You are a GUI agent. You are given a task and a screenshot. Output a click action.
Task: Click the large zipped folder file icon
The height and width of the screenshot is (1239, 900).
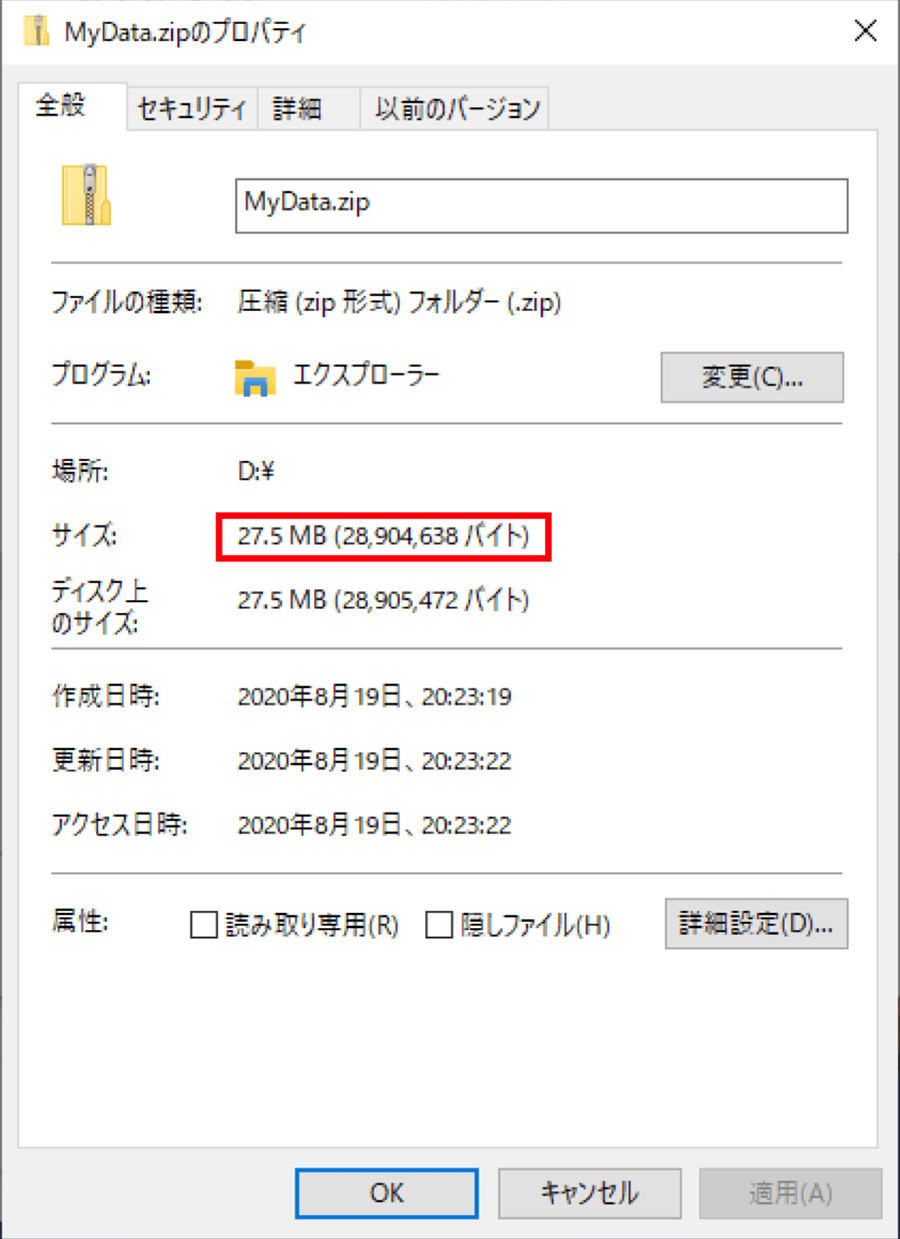click(x=86, y=195)
